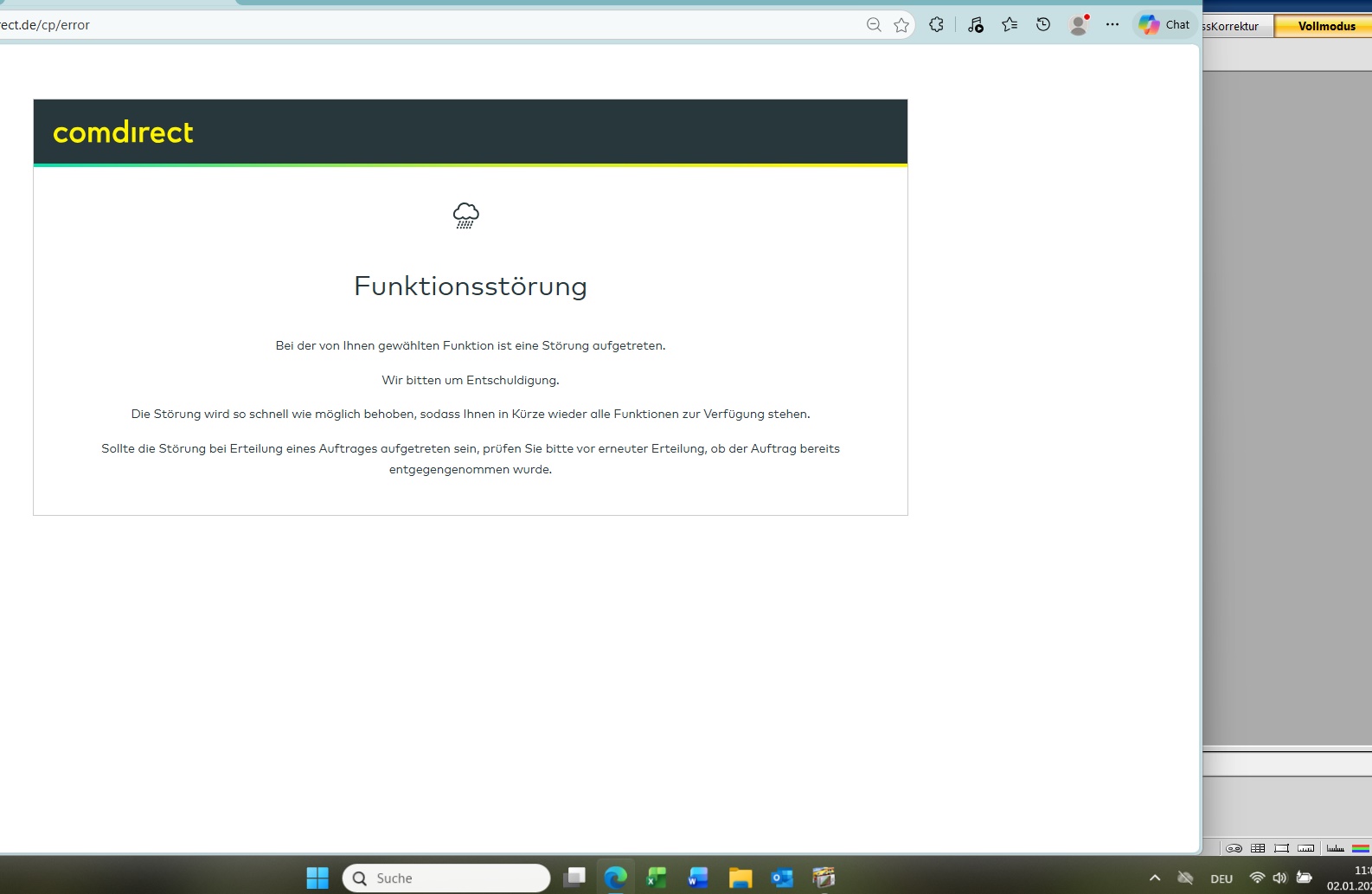The height and width of the screenshot is (894, 1372).
Task: Open the Copilot Chat button
Action: tap(1164, 25)
